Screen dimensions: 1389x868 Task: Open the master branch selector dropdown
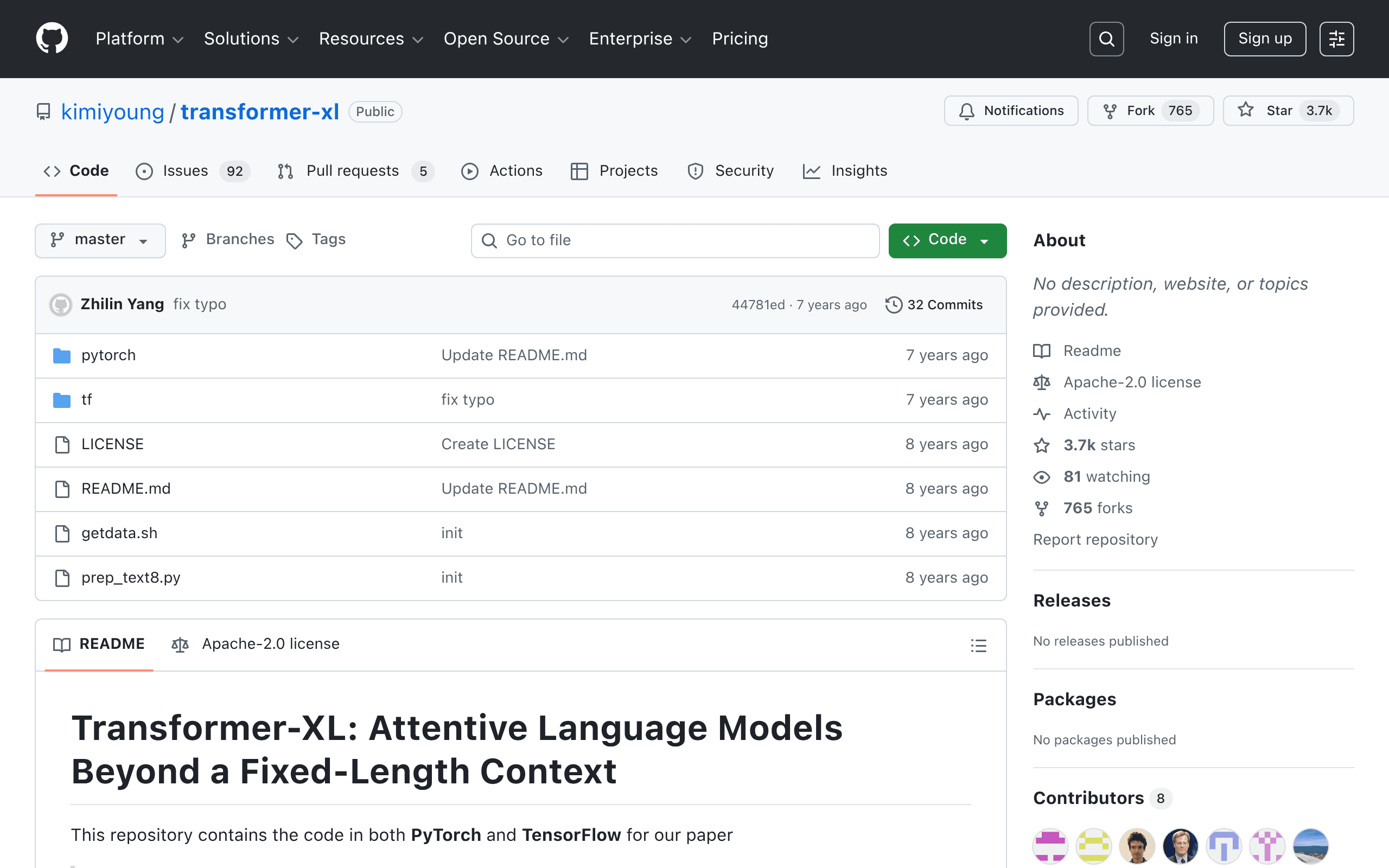[100, 240]
